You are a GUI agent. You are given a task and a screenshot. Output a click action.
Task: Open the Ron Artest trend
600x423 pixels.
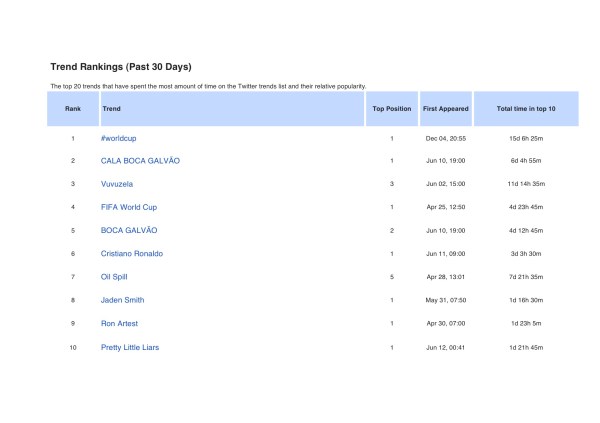pyautogui.click(x=119, y=324)
